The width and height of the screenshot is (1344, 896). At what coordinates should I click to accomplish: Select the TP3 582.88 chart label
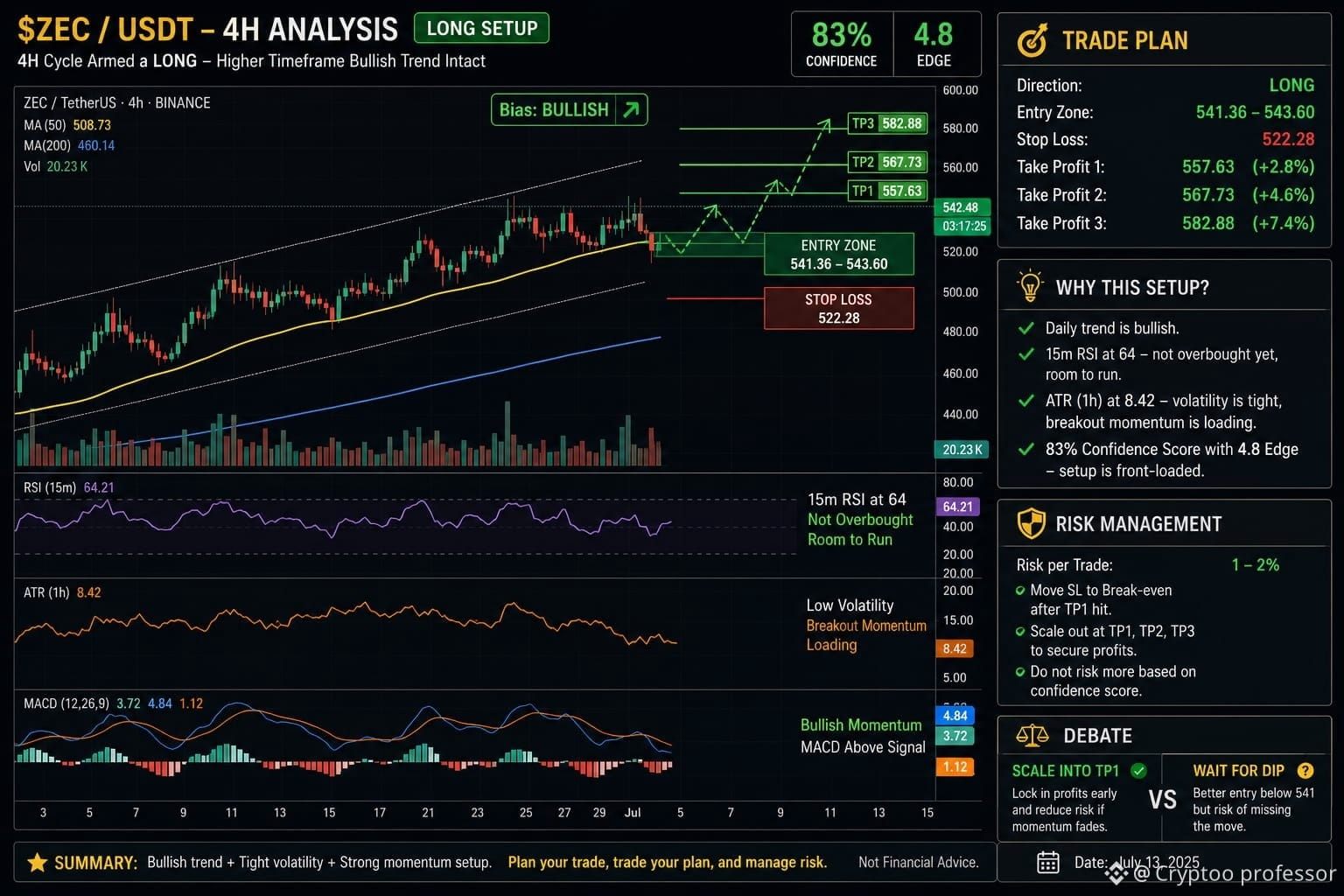coord(887,123)
